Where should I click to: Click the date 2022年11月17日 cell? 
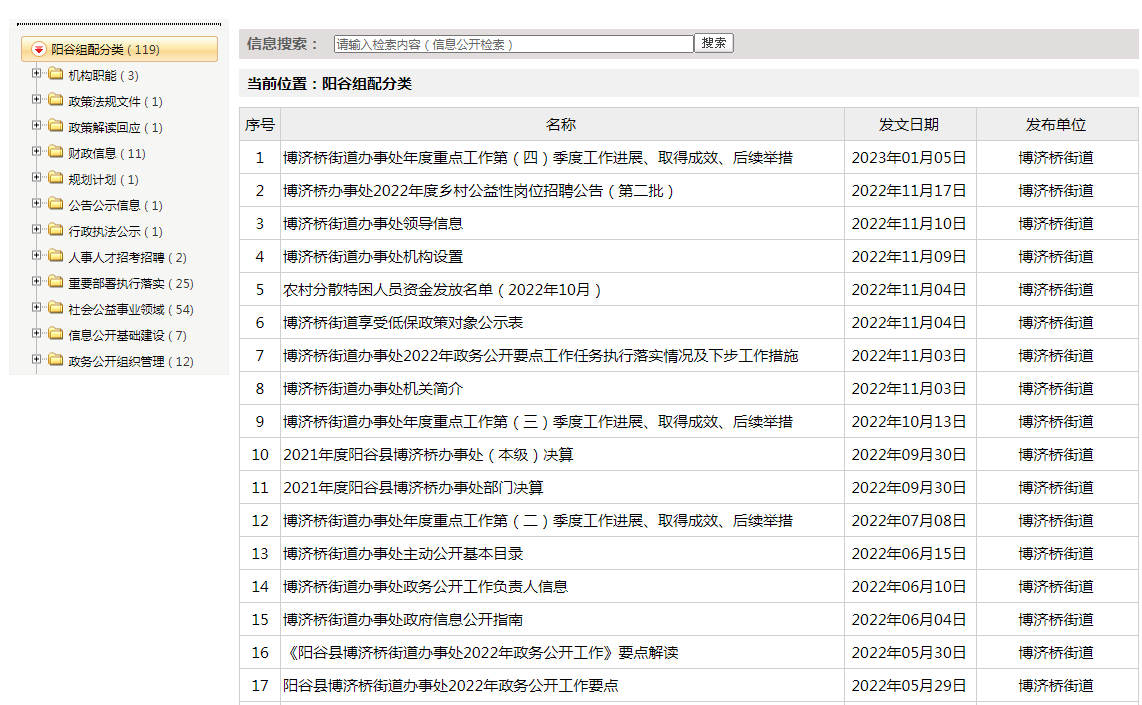click(909, 191)
